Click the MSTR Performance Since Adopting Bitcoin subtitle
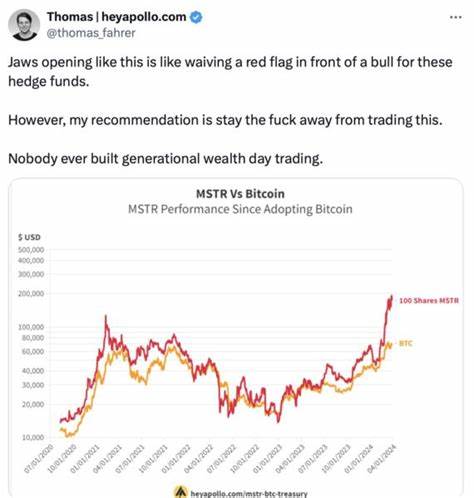 240,209
